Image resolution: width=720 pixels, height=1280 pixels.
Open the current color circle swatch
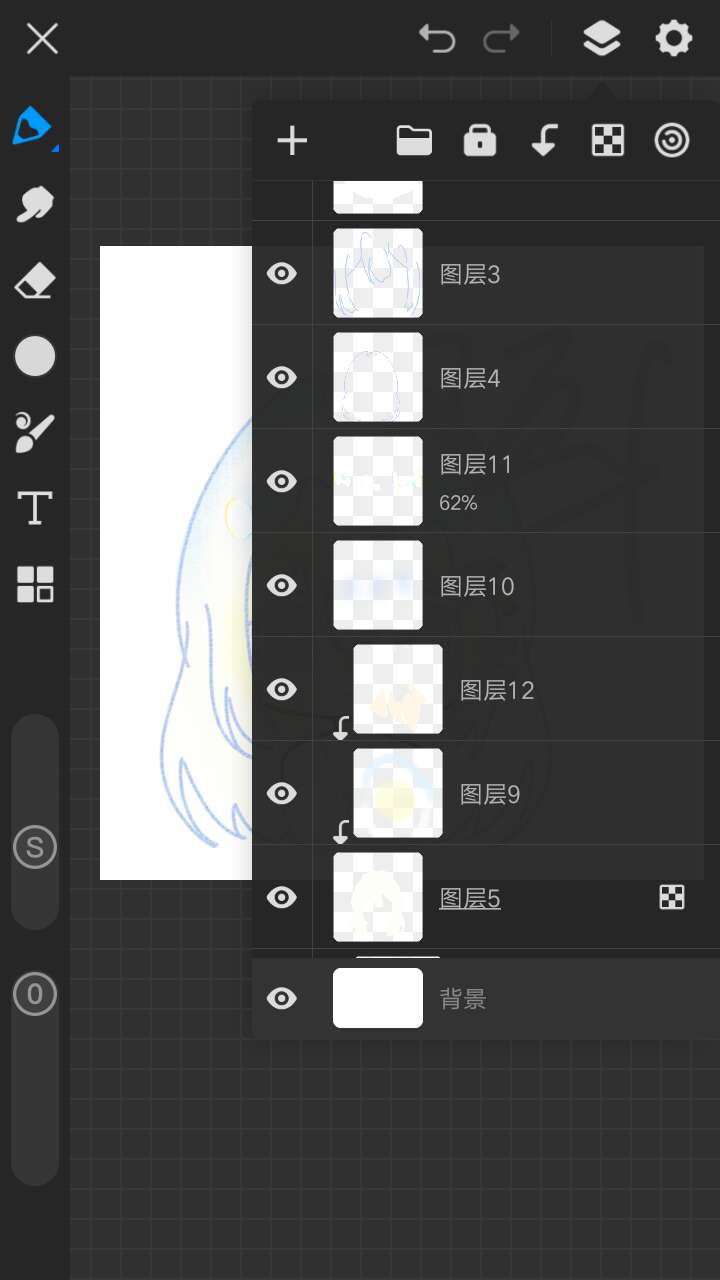point(35,356)
